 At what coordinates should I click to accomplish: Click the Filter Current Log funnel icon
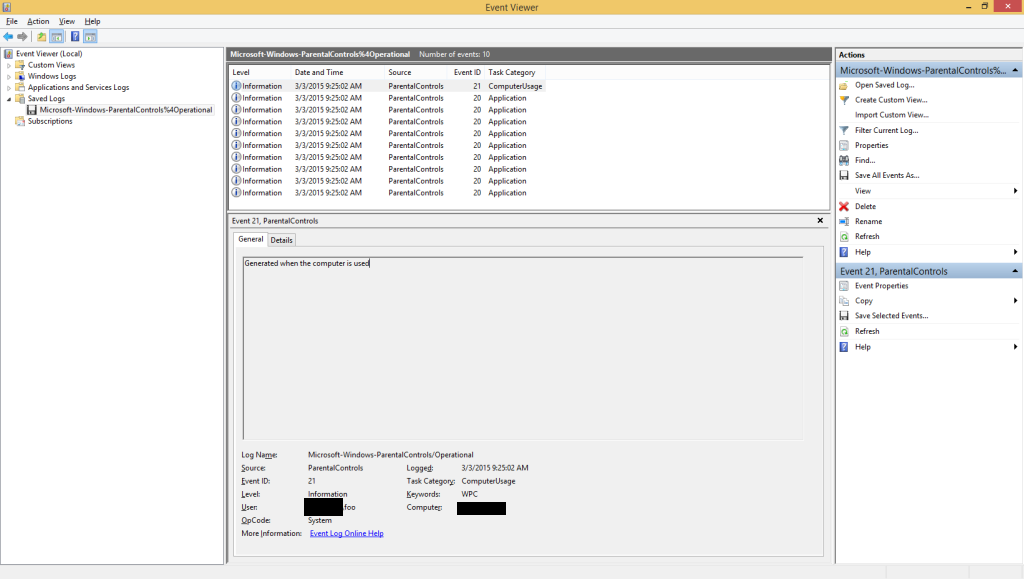point(845,130)
